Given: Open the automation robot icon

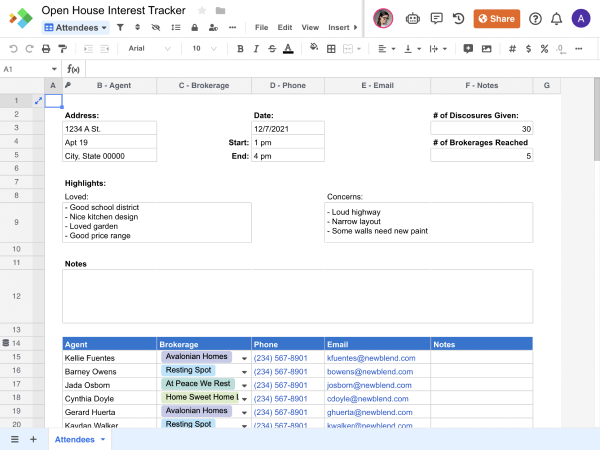Looking at the screenshot, I should pos(412,18).
